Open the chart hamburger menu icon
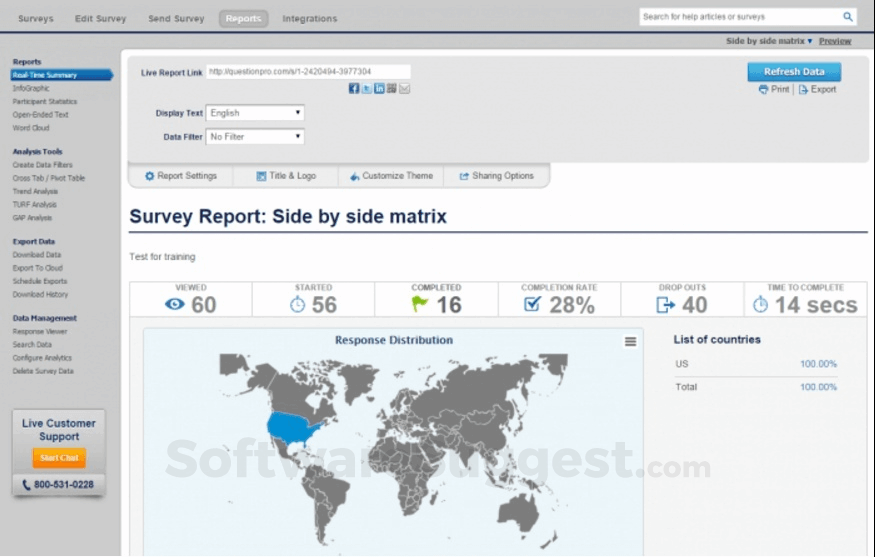 pos(630,342)
